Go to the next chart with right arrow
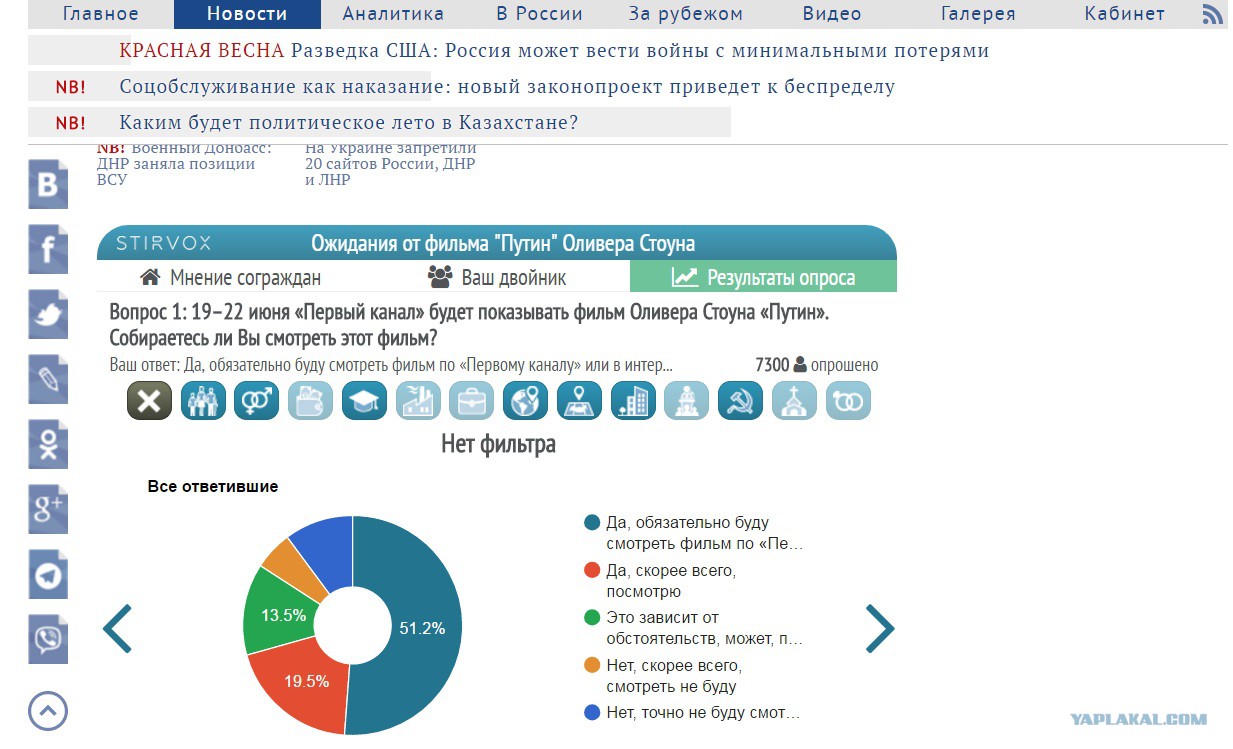The width and height of the screenshot is (1233, 749). [879, 628]
